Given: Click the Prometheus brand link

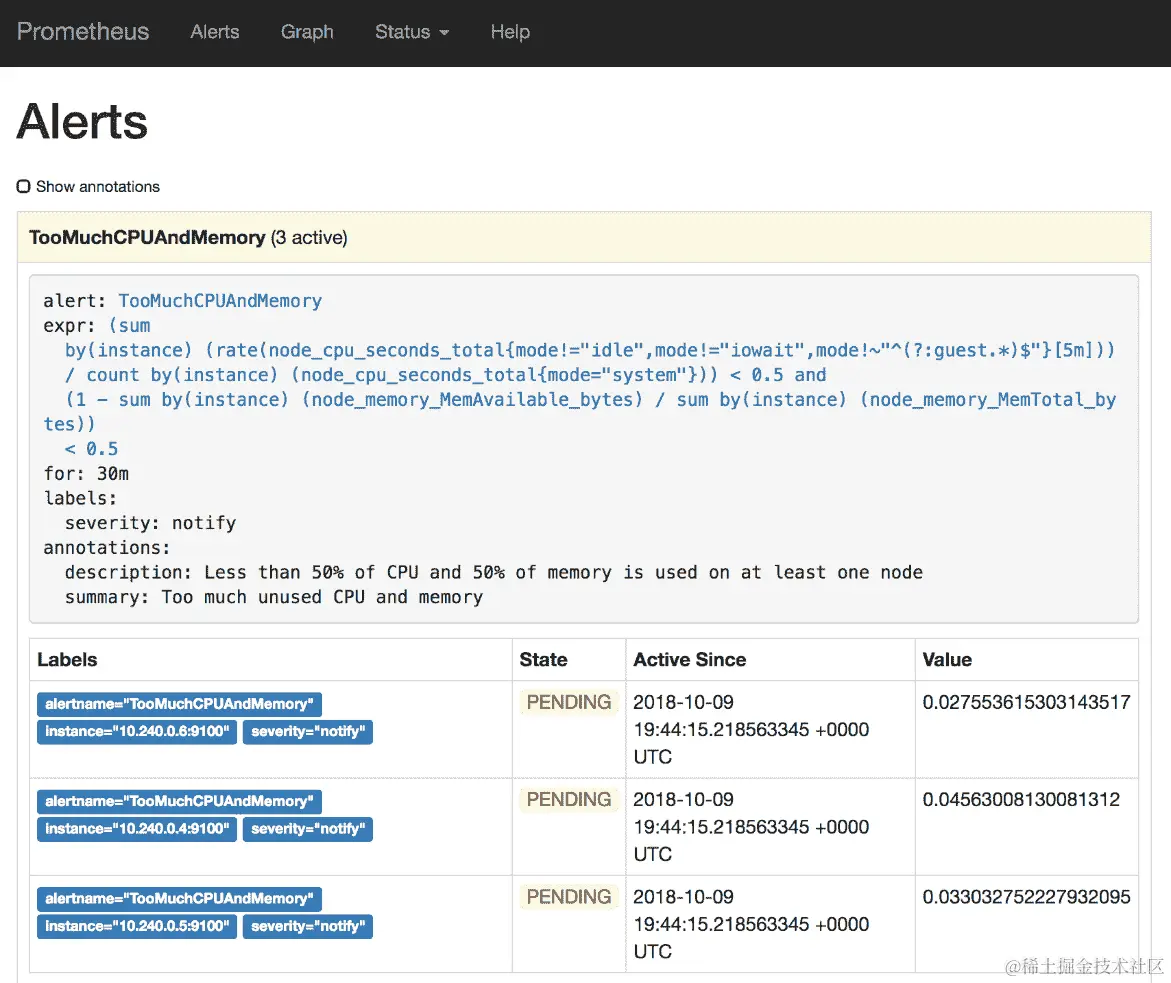Looking at the screenshot, I should (83, 32).
